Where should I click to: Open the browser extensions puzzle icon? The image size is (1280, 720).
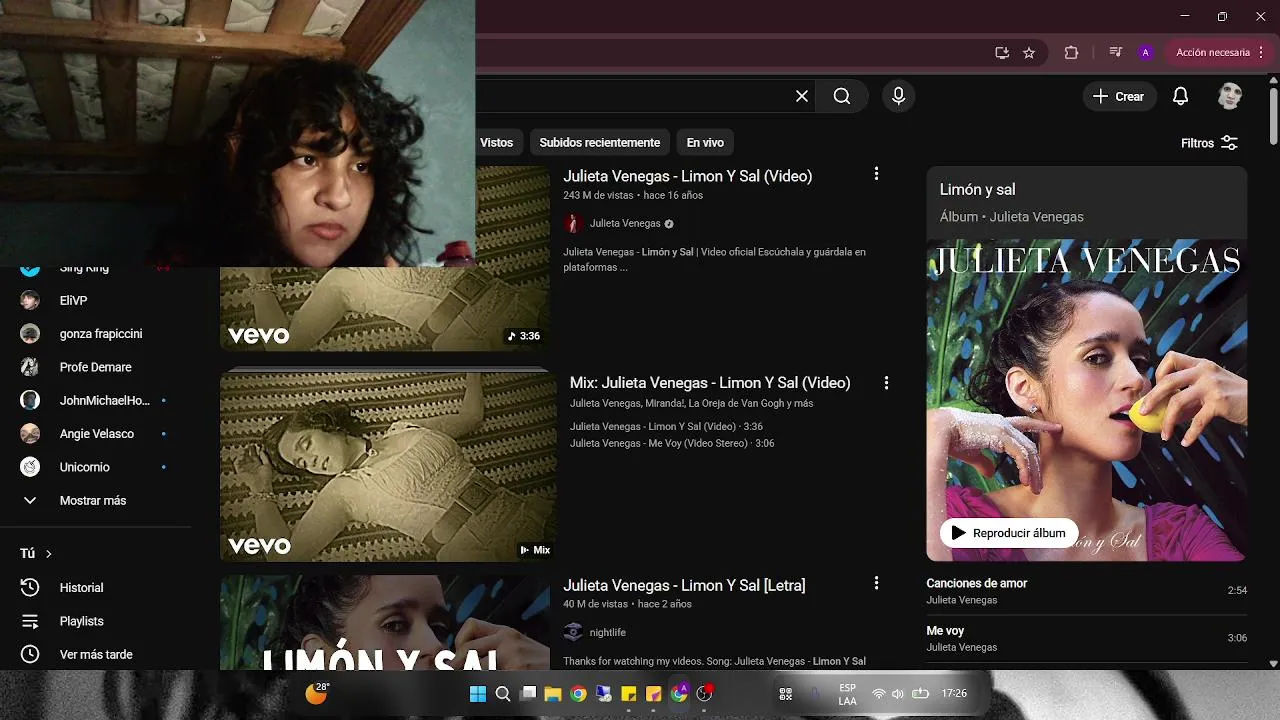pyautogui.click(x=1071, y=53)
